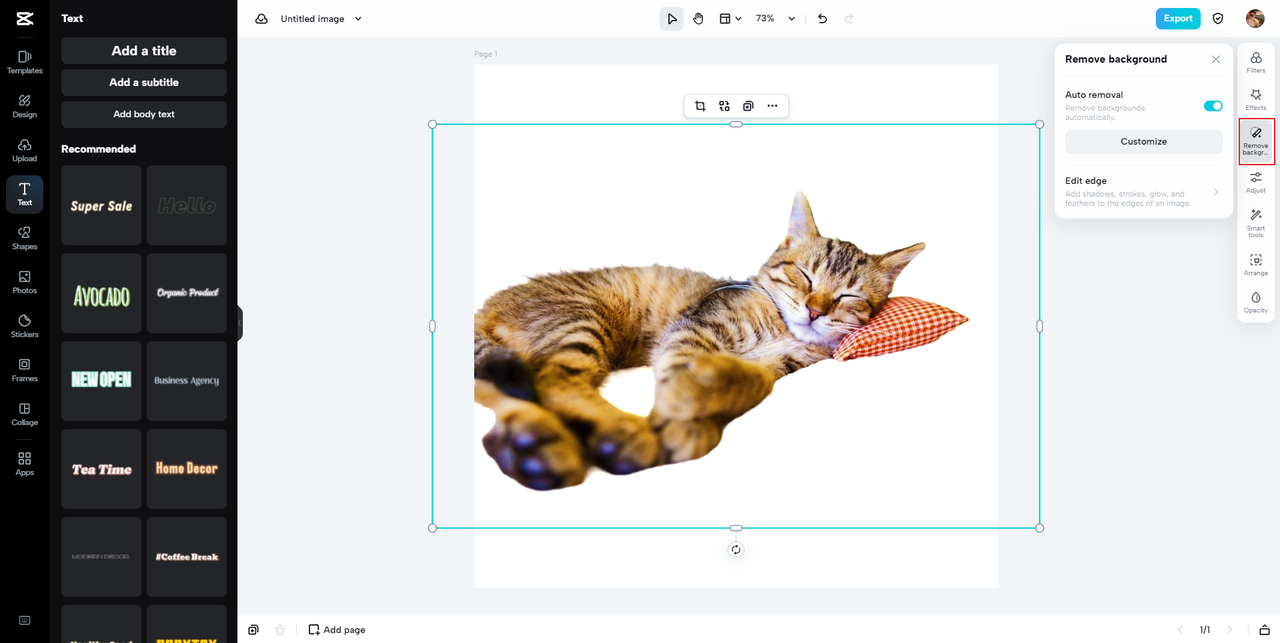
Task: Redo the last undone action
Action: [849, 18]
